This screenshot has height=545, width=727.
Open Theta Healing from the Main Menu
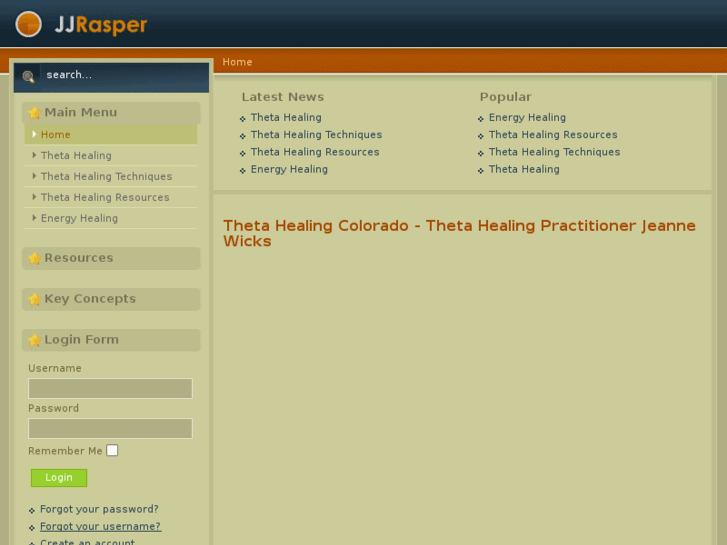(x=111, y=155)
